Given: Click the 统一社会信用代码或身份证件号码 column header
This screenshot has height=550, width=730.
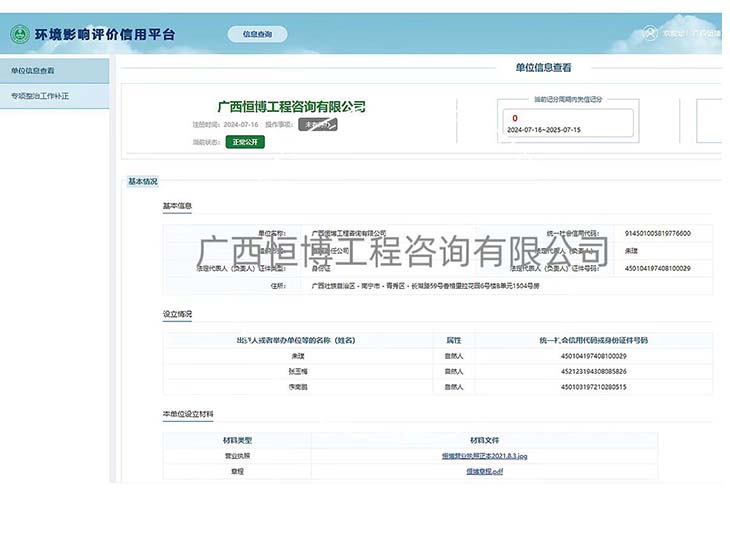Looking at the screenshot, I should point(594,340).
